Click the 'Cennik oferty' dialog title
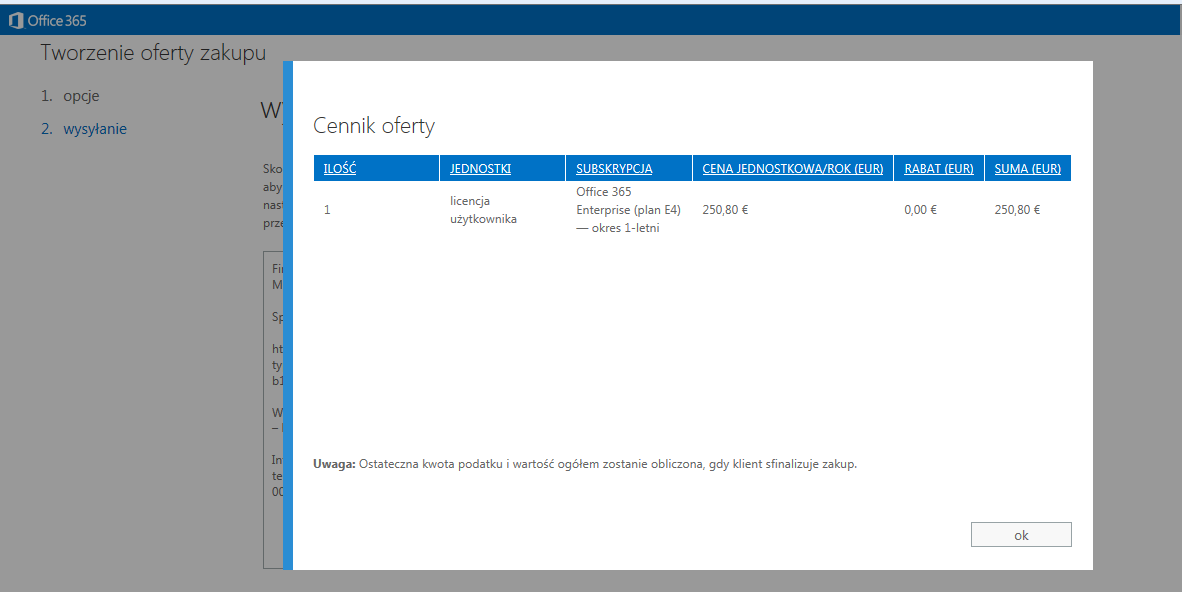The height and width of the screenshot is (592, 1182). (374, 125)
